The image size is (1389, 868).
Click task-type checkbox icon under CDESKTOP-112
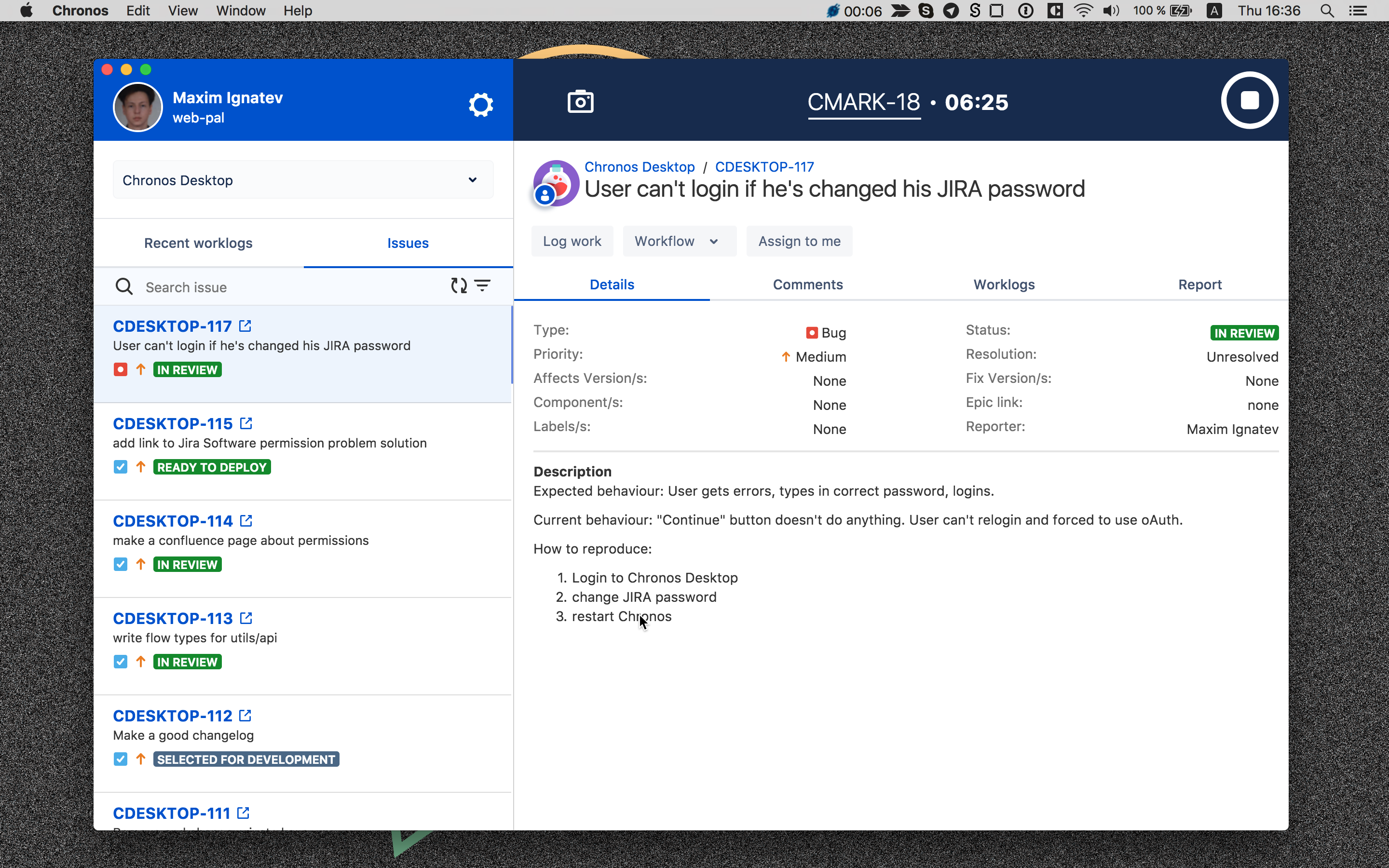[x=121, y=759]
